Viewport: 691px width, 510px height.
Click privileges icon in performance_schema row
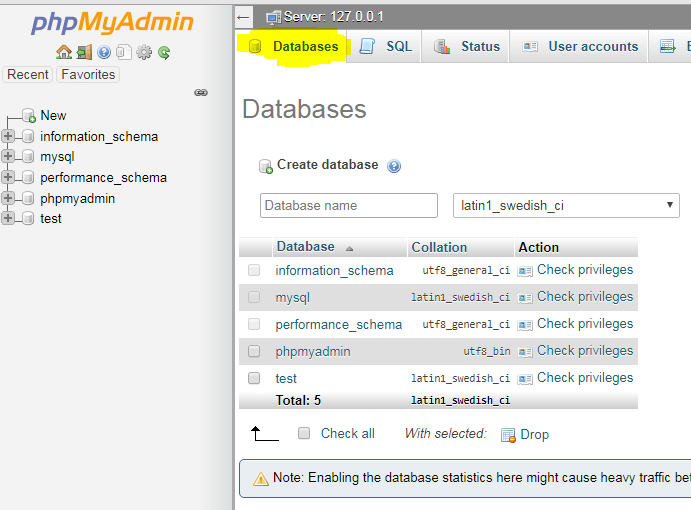pos(525,325)
